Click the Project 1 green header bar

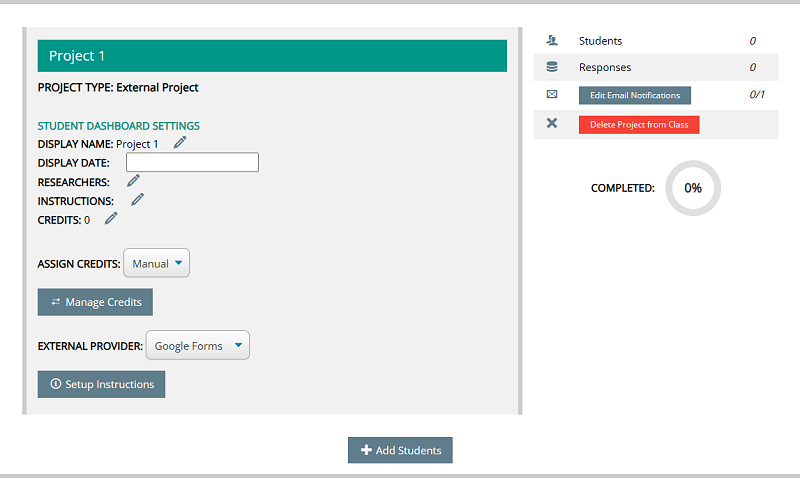point(272,56)
